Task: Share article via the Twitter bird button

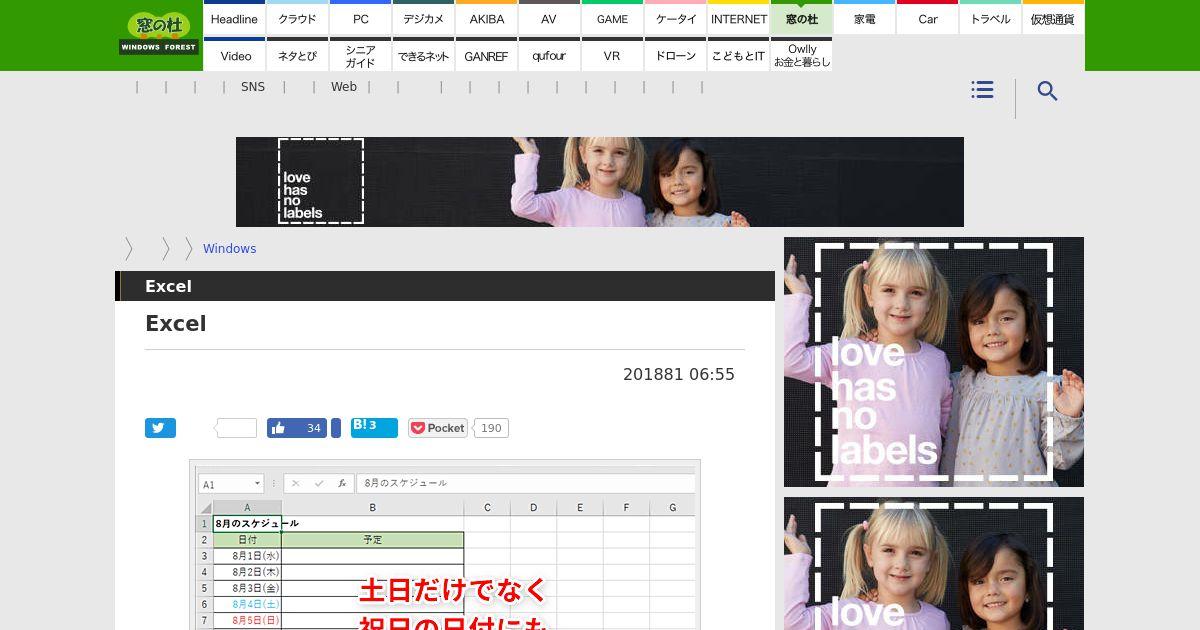Action: [x=160, y=428]
